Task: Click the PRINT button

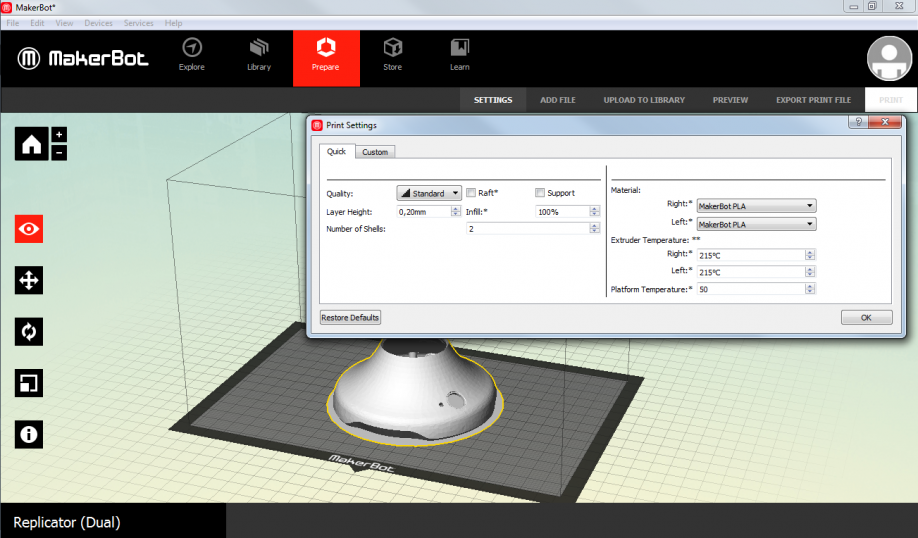Action: (890, 100)
